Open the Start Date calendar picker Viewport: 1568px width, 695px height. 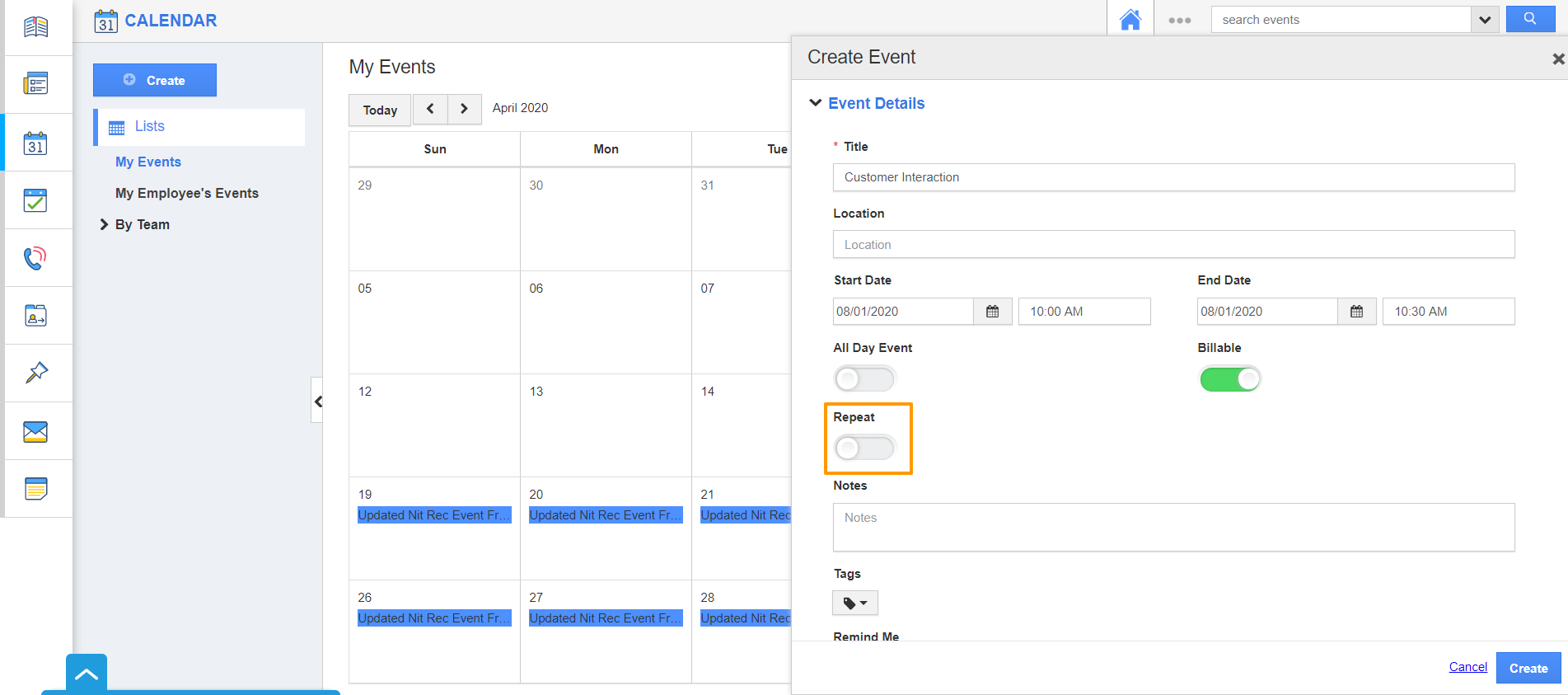tap(992, 312)
